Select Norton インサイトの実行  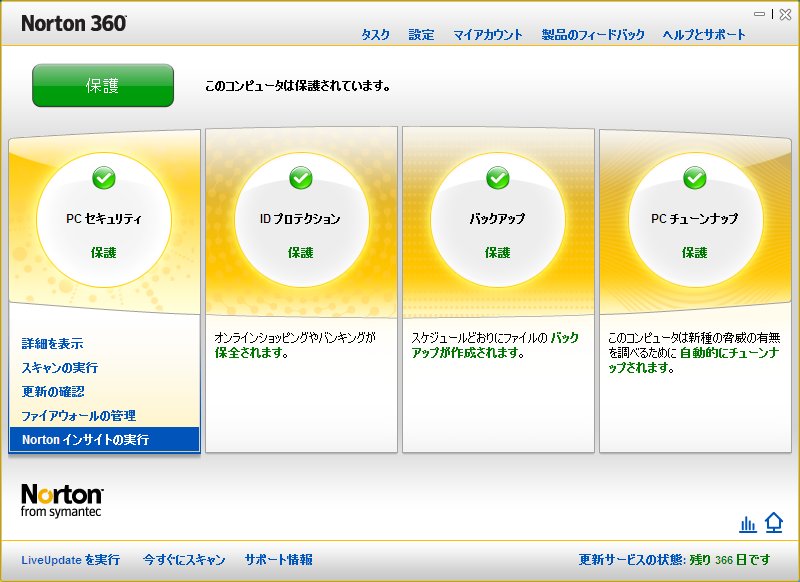tap(104, 439)
